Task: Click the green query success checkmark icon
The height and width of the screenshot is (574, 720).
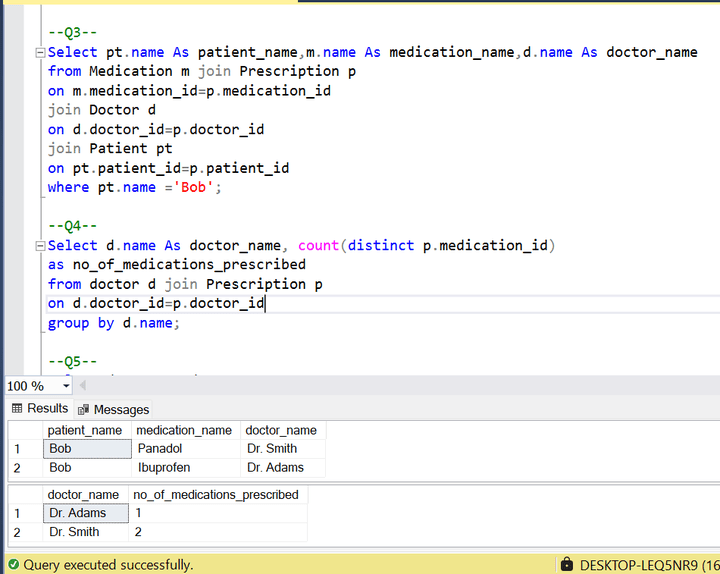Action: (x=12, y=565)
